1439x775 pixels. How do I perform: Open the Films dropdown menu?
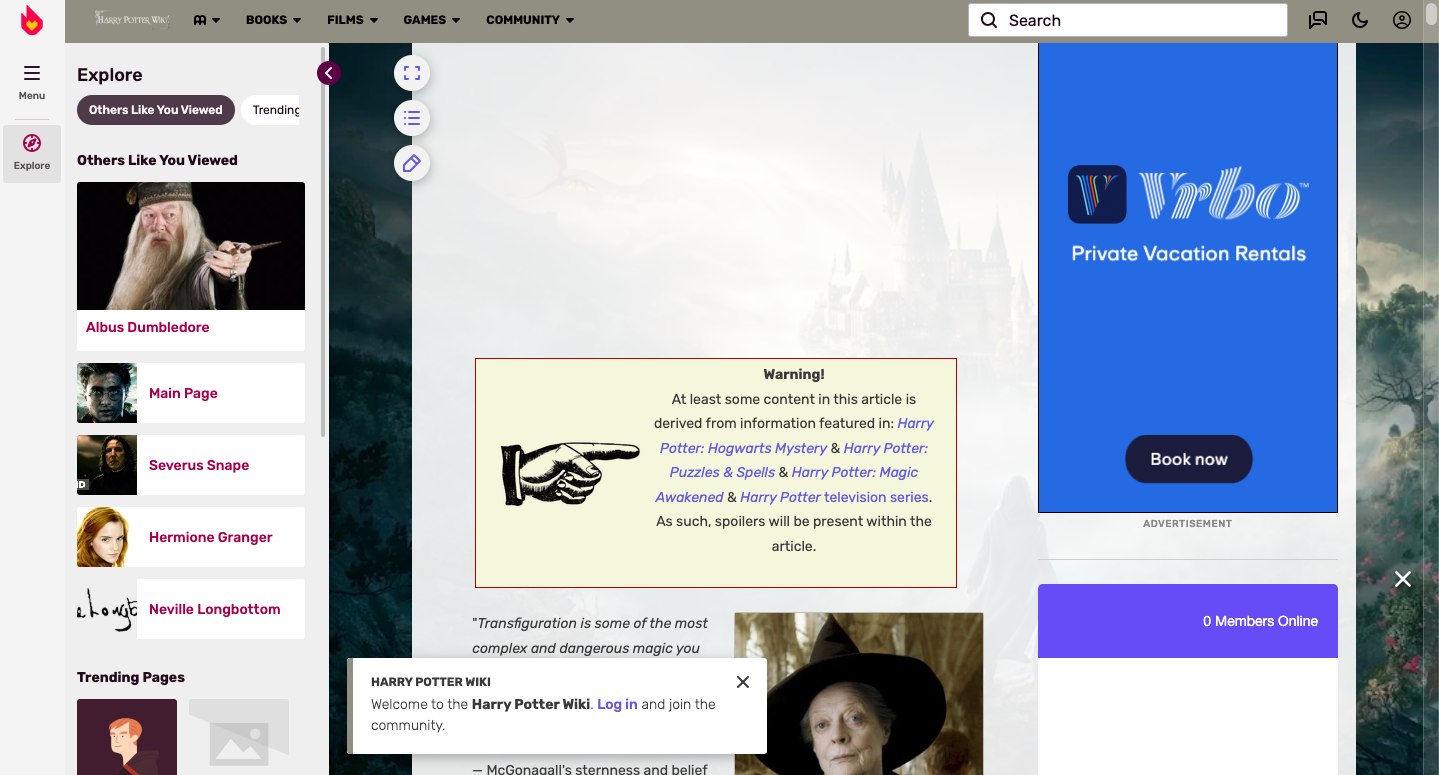(x=352, y=20)
